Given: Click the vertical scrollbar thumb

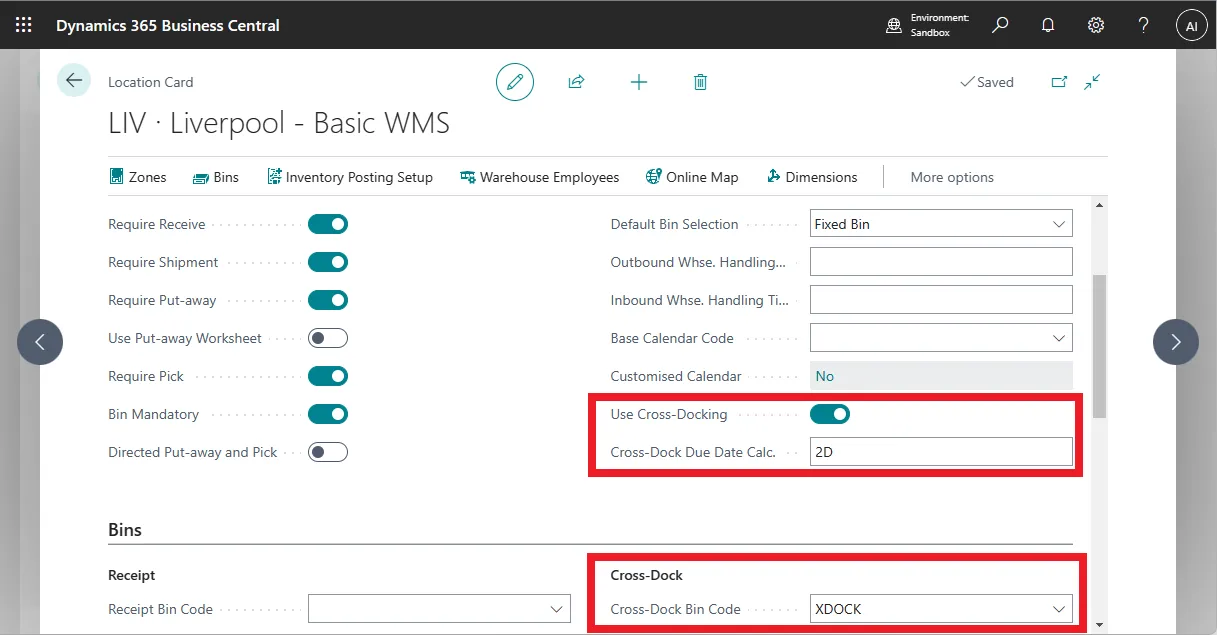Looking at the screenshot, I should [1100, 345].
